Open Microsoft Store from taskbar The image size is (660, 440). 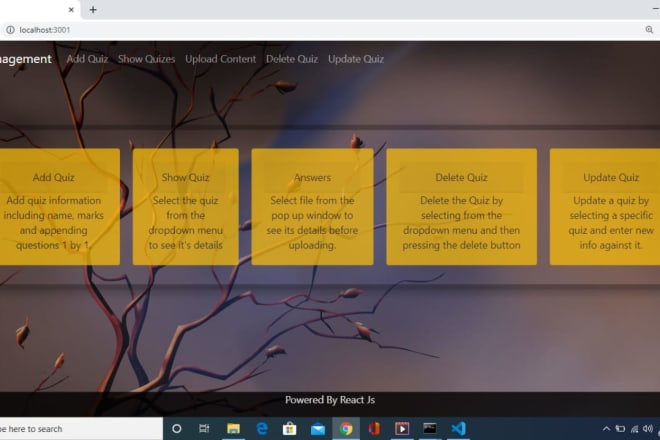pos(290,429)
